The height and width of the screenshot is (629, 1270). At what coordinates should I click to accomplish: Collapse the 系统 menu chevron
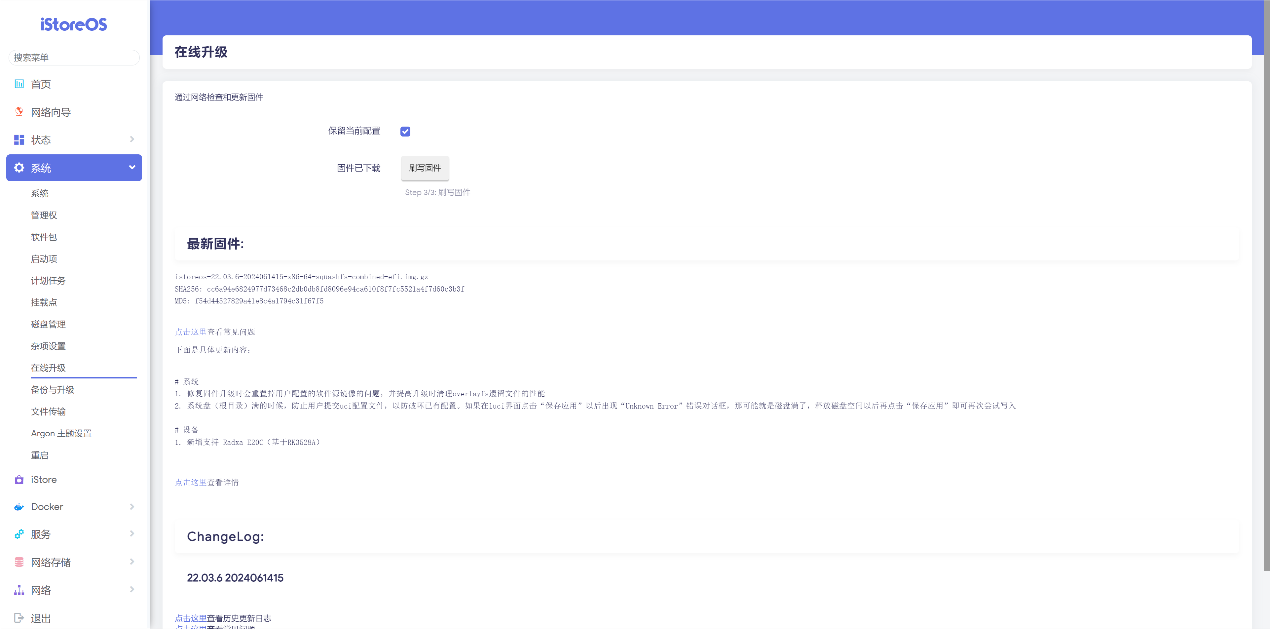click(x=132, y=168)
